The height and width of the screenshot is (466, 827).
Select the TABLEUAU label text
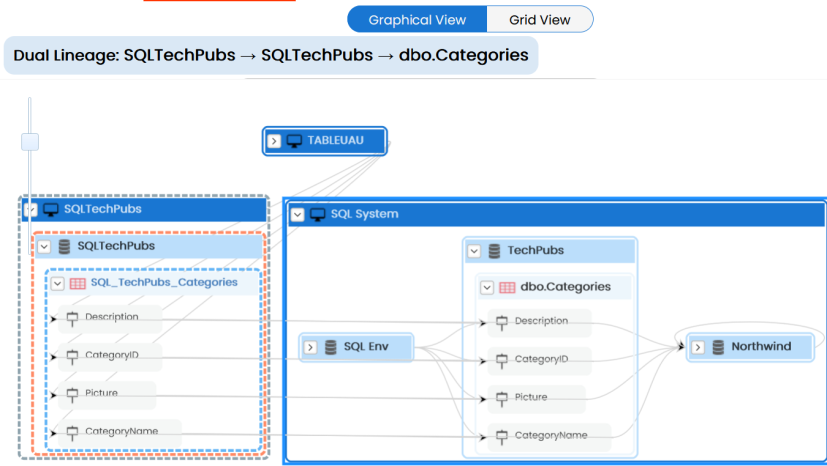335,140
